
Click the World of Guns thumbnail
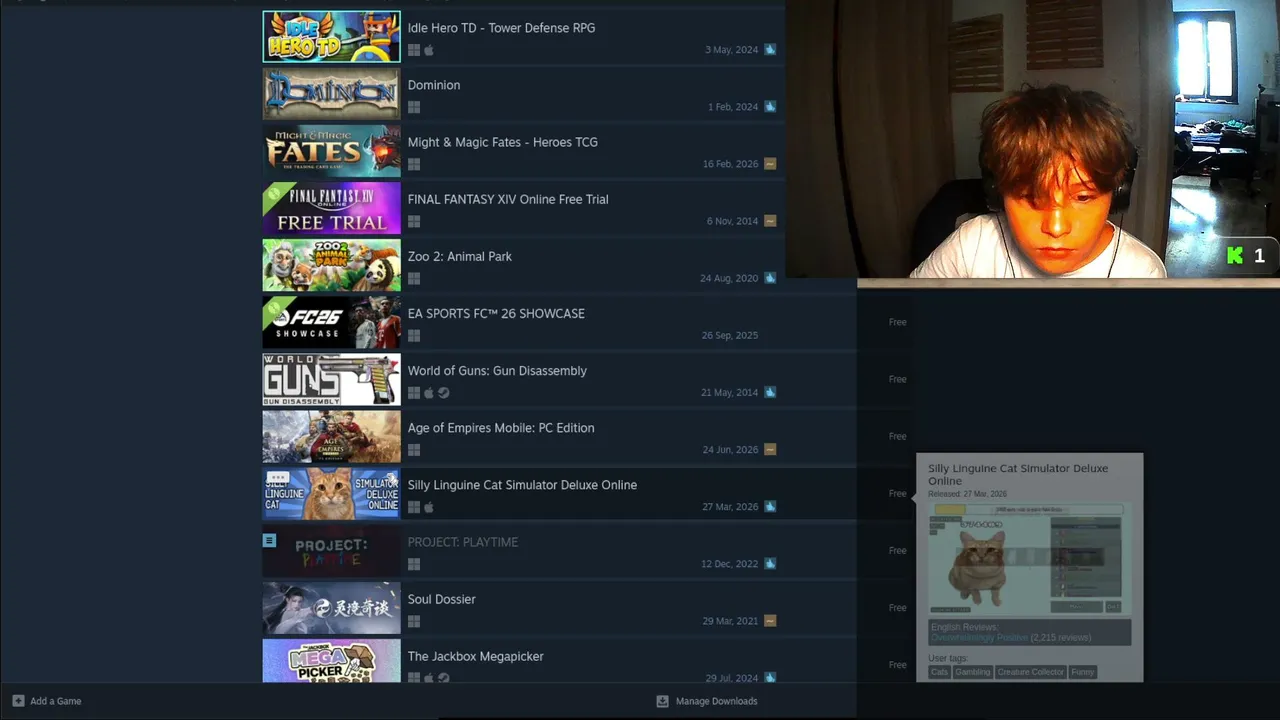point(331,379)
